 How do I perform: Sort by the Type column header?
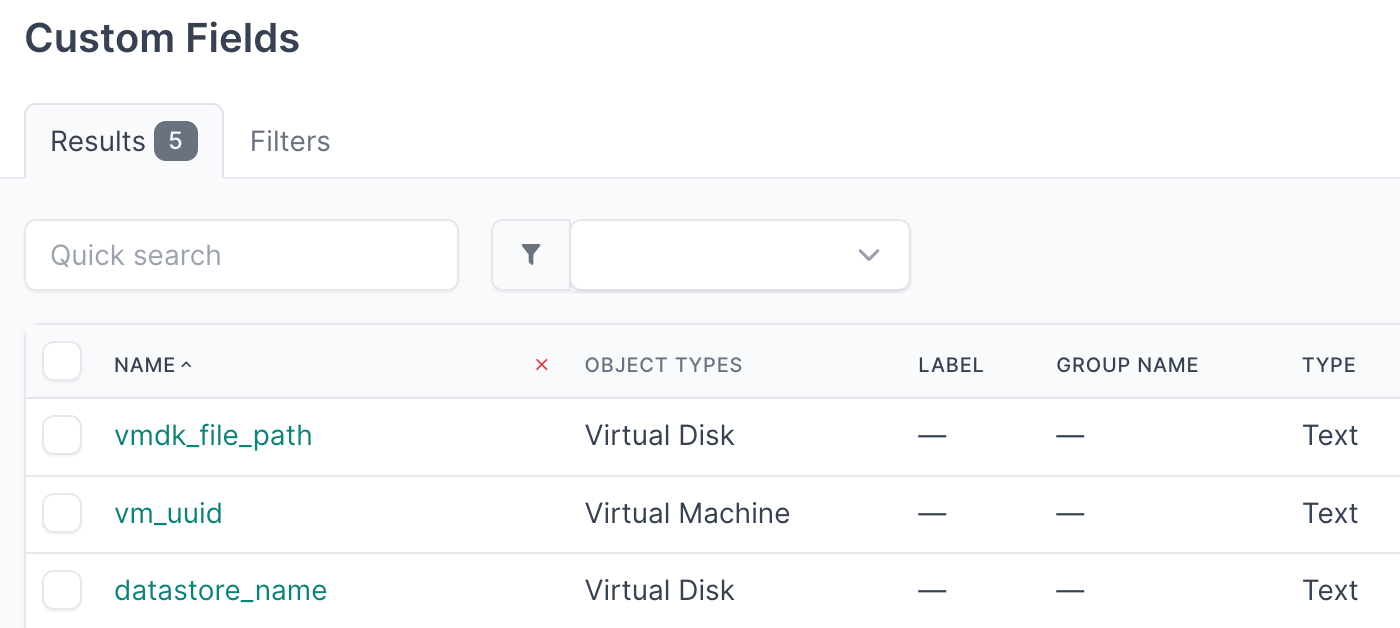(x=1328, y=365)
